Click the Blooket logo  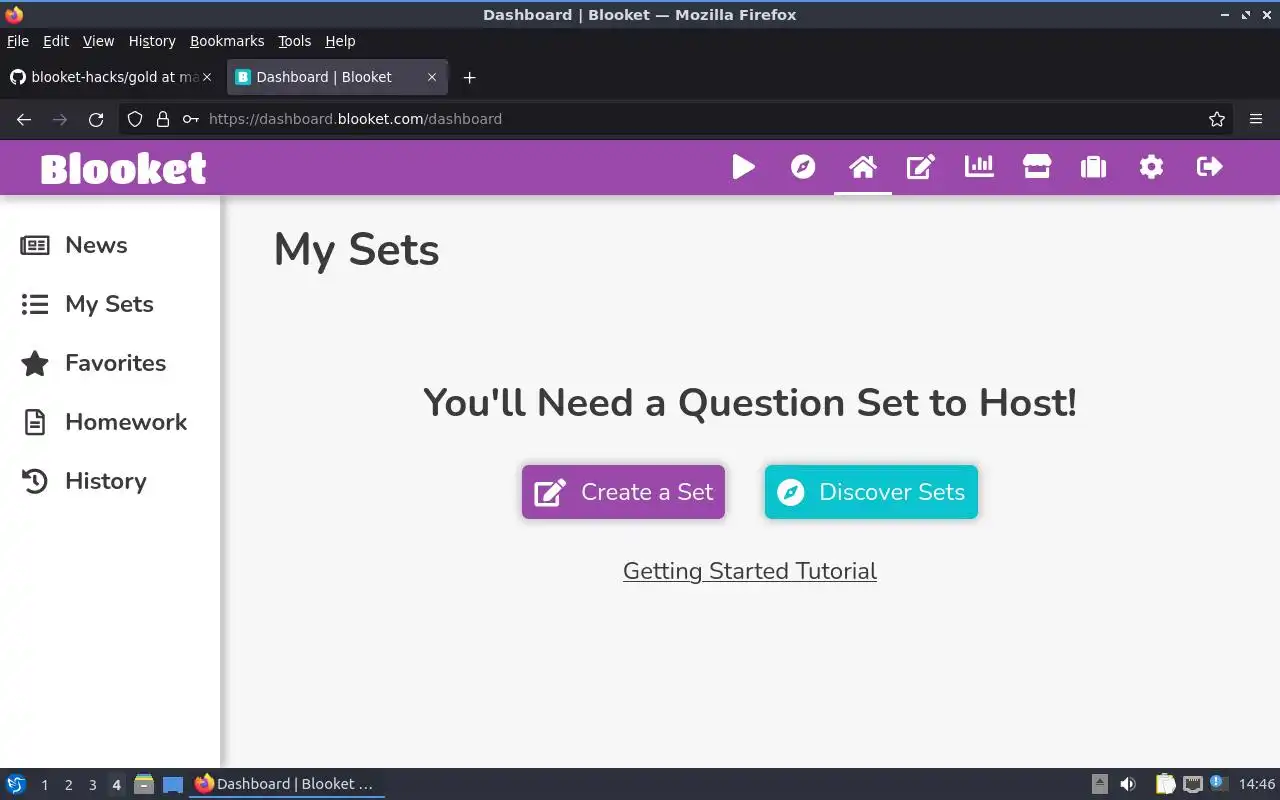pyautogui.click(x=124, y=168)
